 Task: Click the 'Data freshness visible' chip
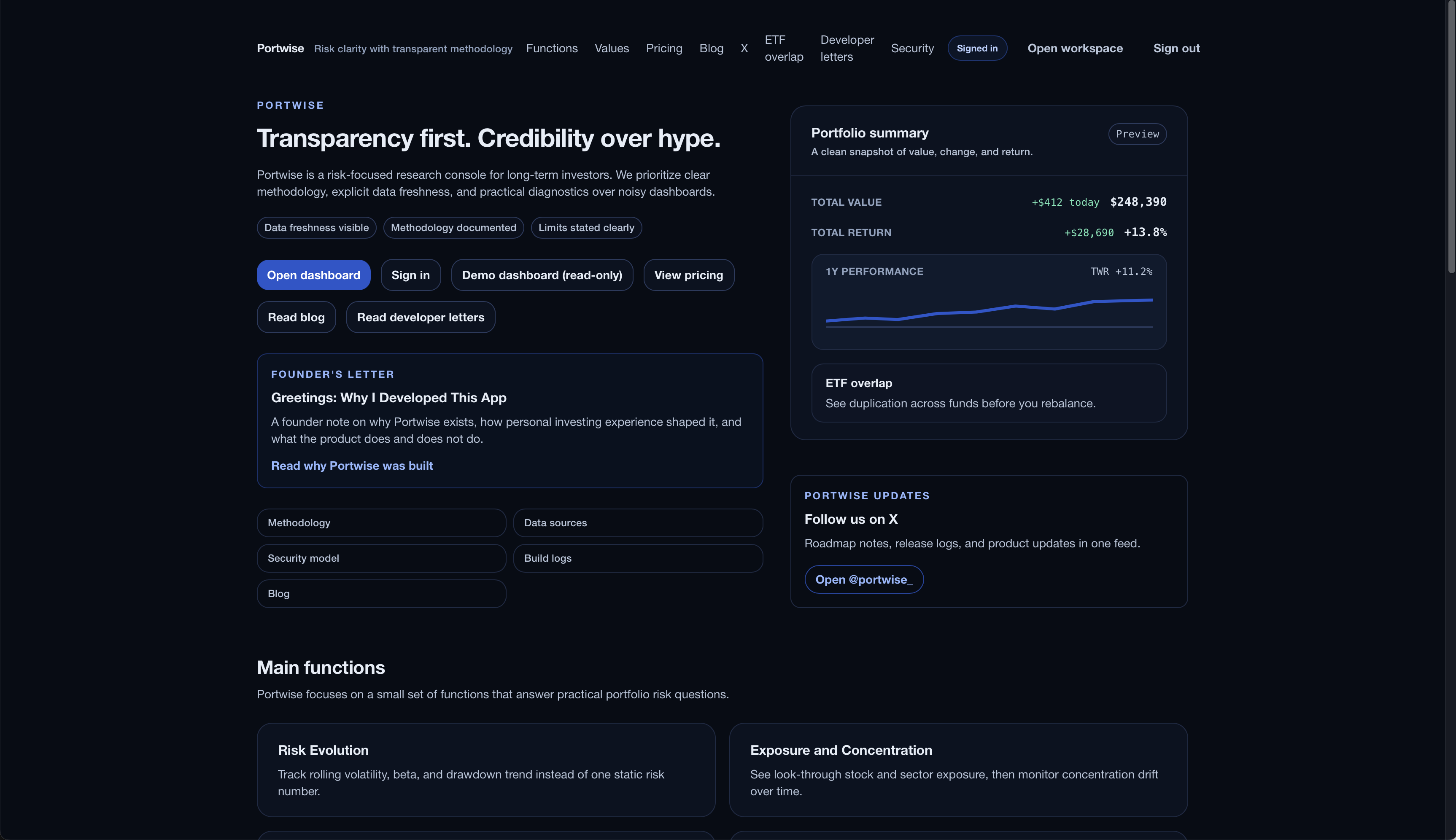pyautogui.click(x=316, y=227)
